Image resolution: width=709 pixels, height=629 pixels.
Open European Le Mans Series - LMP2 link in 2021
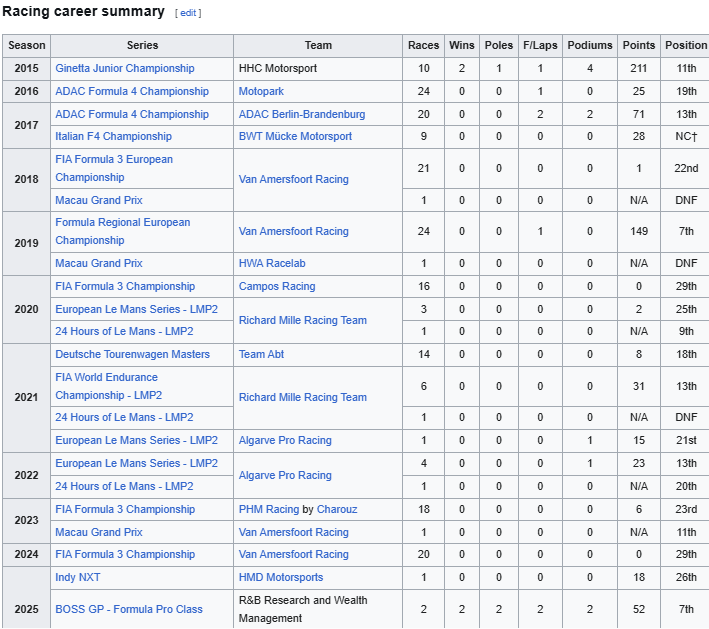137,440
